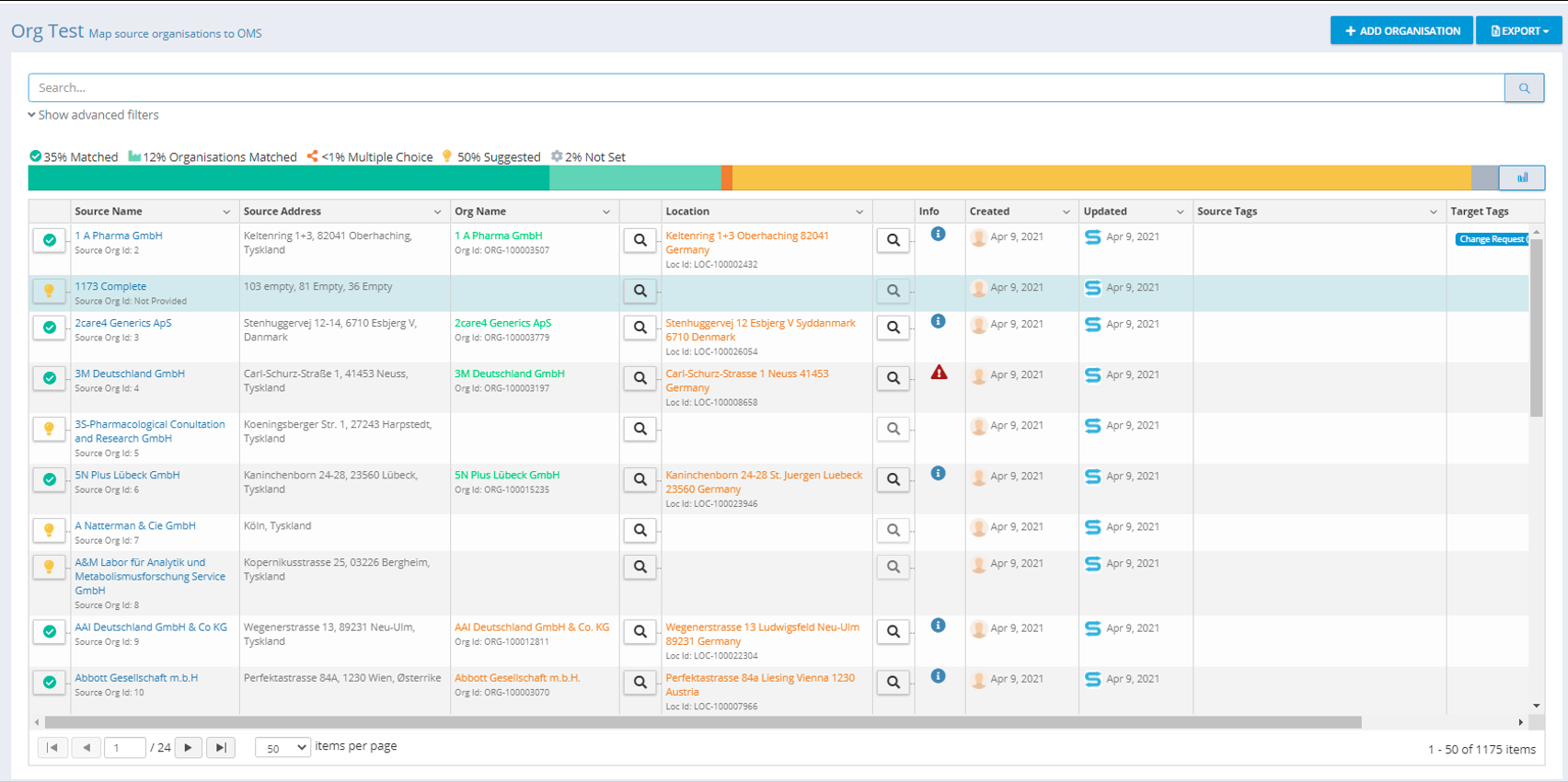Jump to last page in pager

point(221,748)
